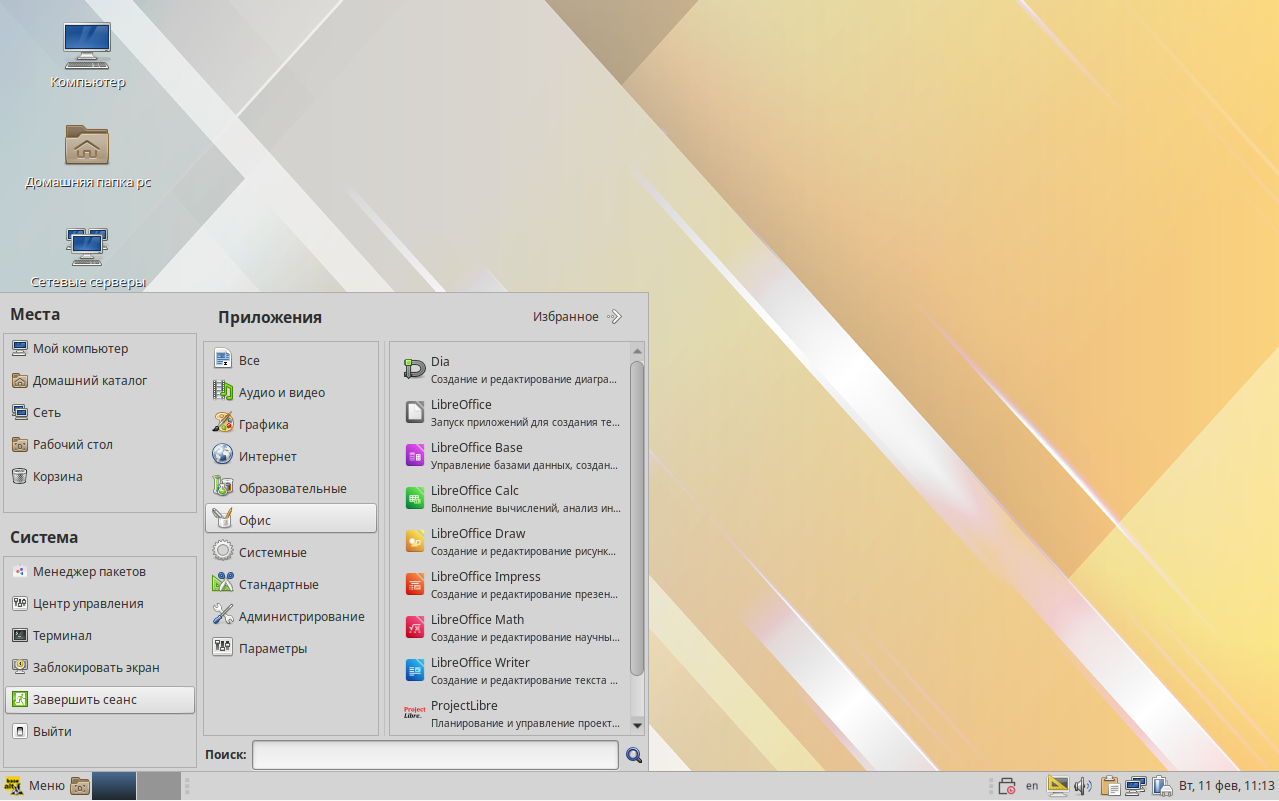Select the Образовательные category

pos(291,488)
